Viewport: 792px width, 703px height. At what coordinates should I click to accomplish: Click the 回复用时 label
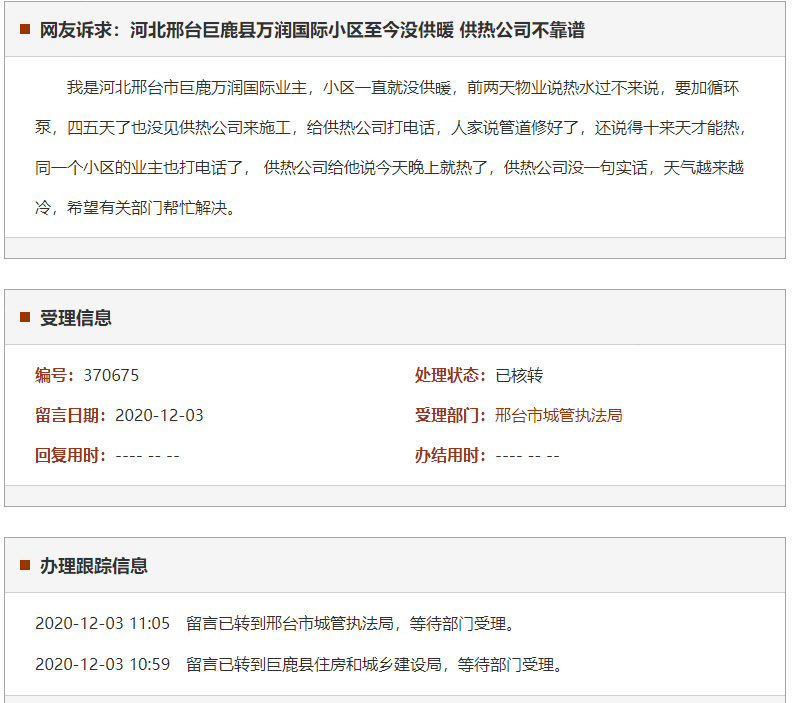71,455
